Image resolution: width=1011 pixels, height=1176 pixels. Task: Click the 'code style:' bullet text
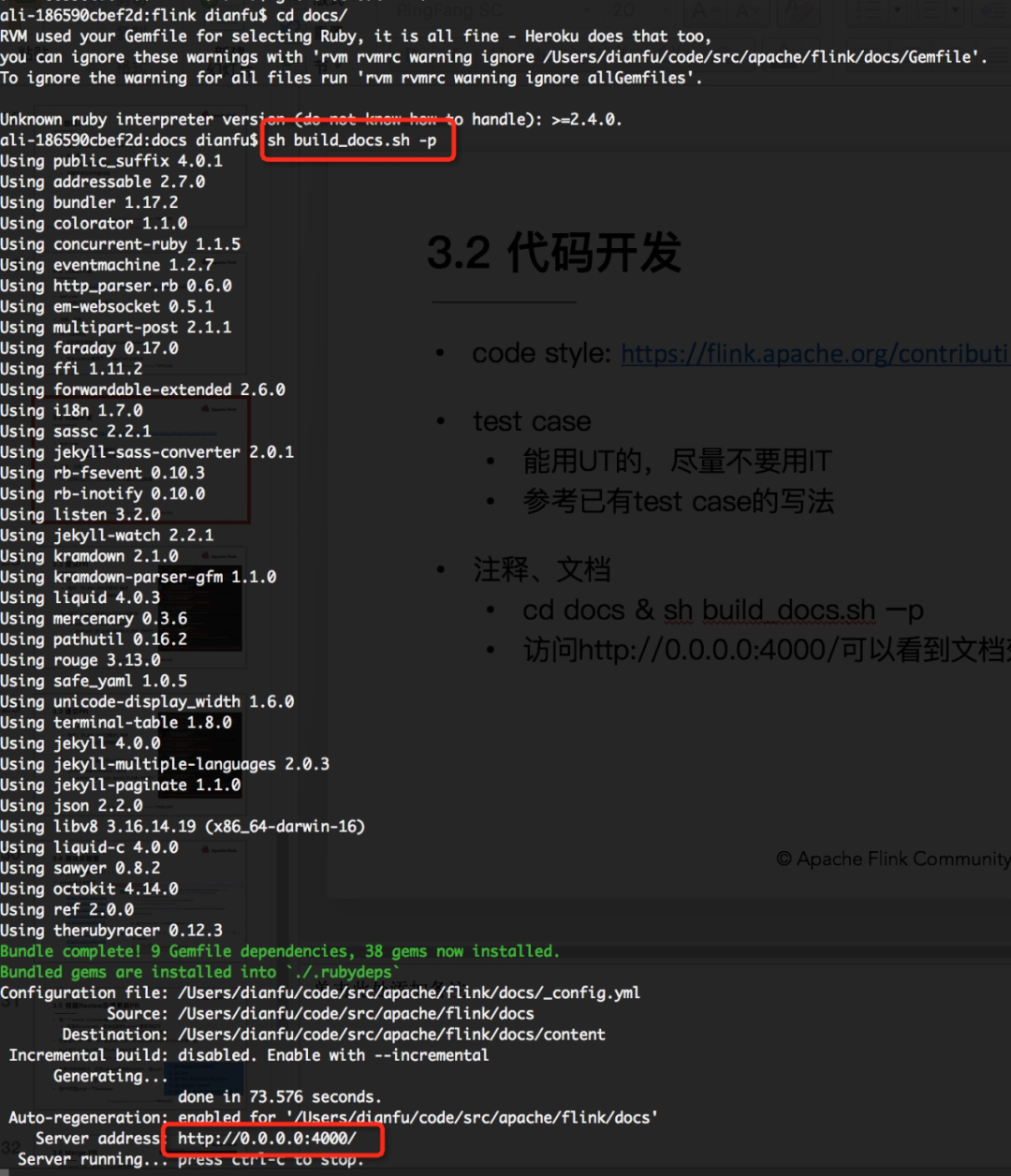coord(541,354)
